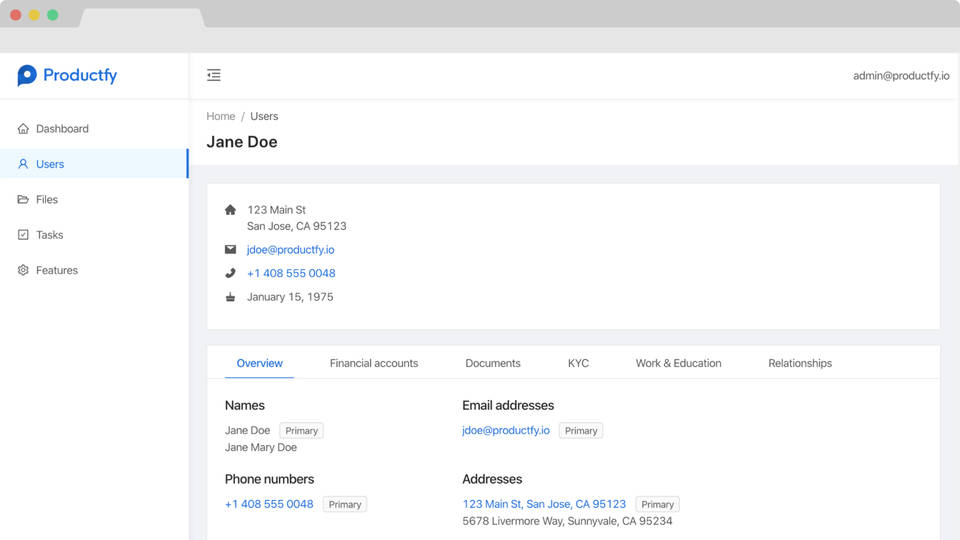This screenshot has height=540, width=960.
Task: Open the Relationships tab
Action: coord(799,363)
